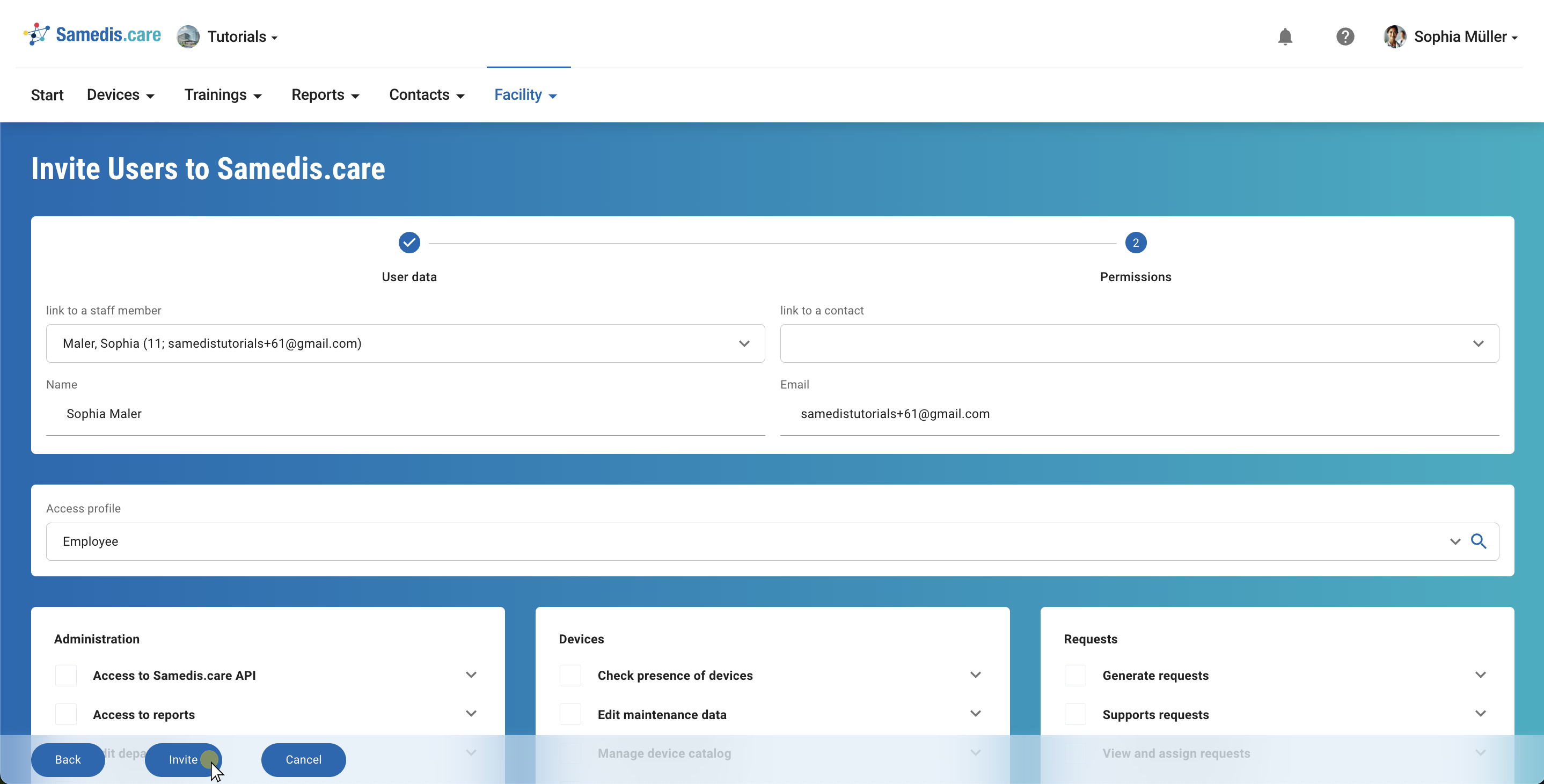The image size is (1544, 784).
Task: Tick the Supports requests checkbox
Action: click(x=1075, y=714)
